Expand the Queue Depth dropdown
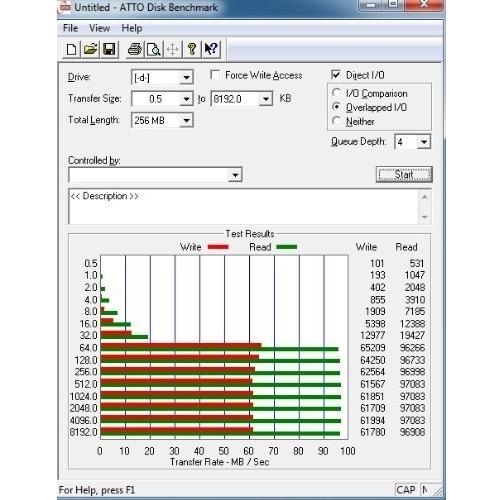 [424, 142]
